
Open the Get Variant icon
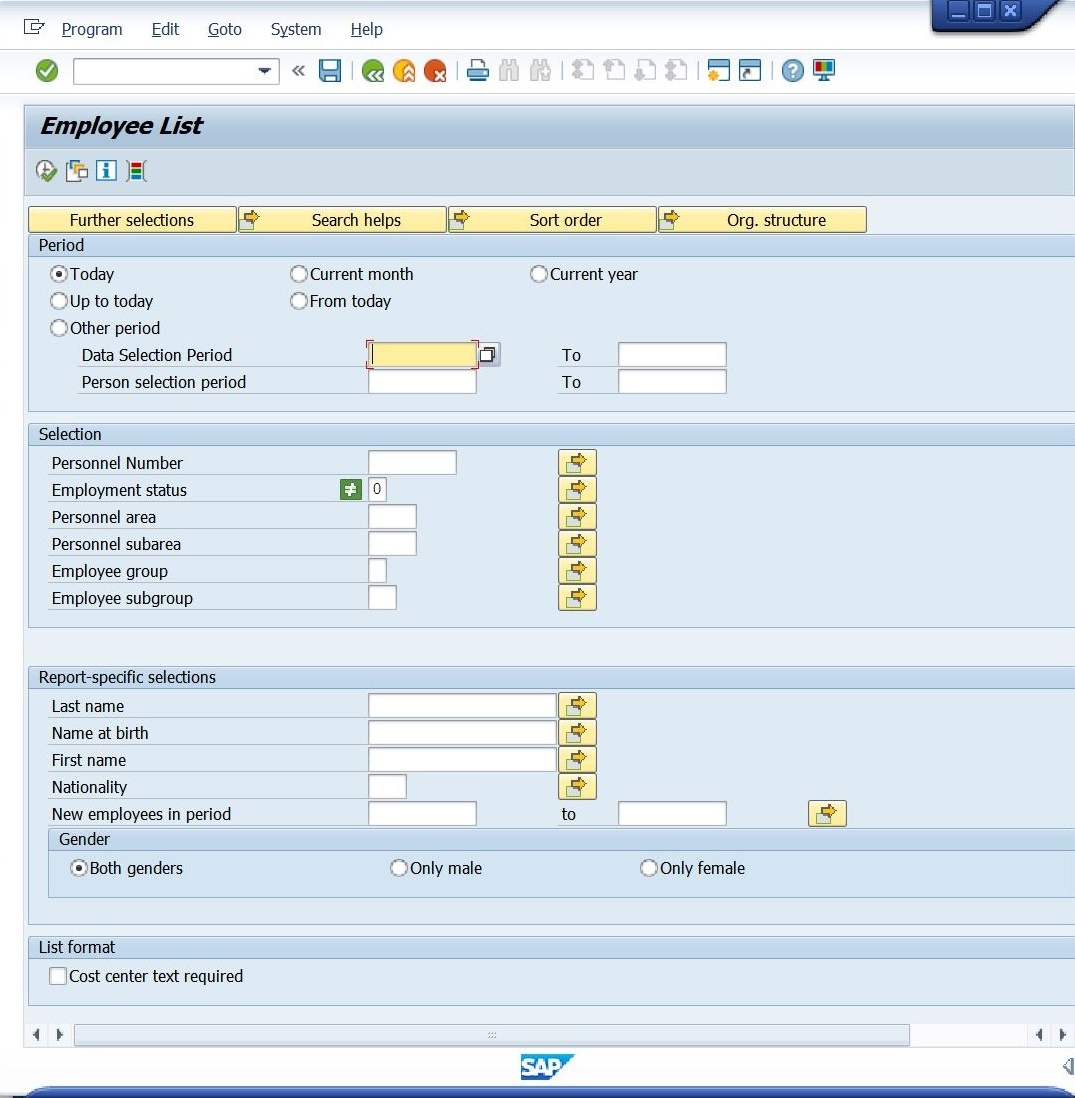(75, 171)
